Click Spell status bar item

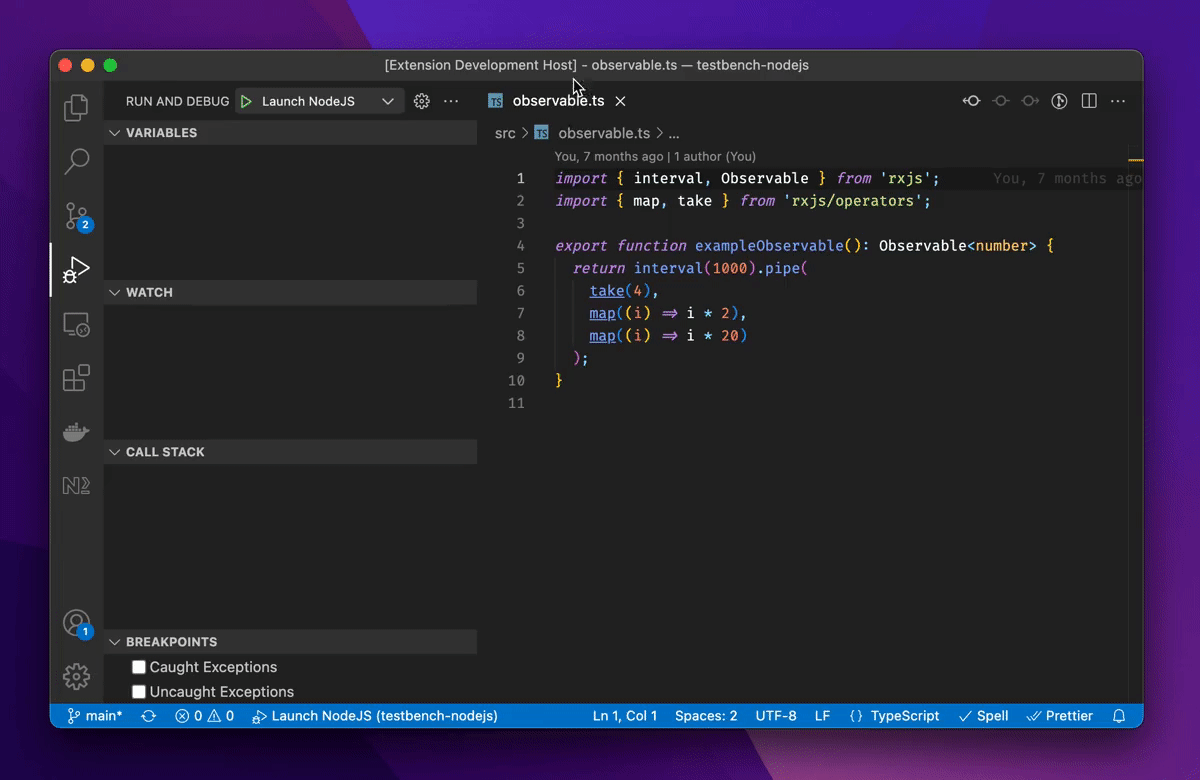pyautogui.click(x=984, y=716)
